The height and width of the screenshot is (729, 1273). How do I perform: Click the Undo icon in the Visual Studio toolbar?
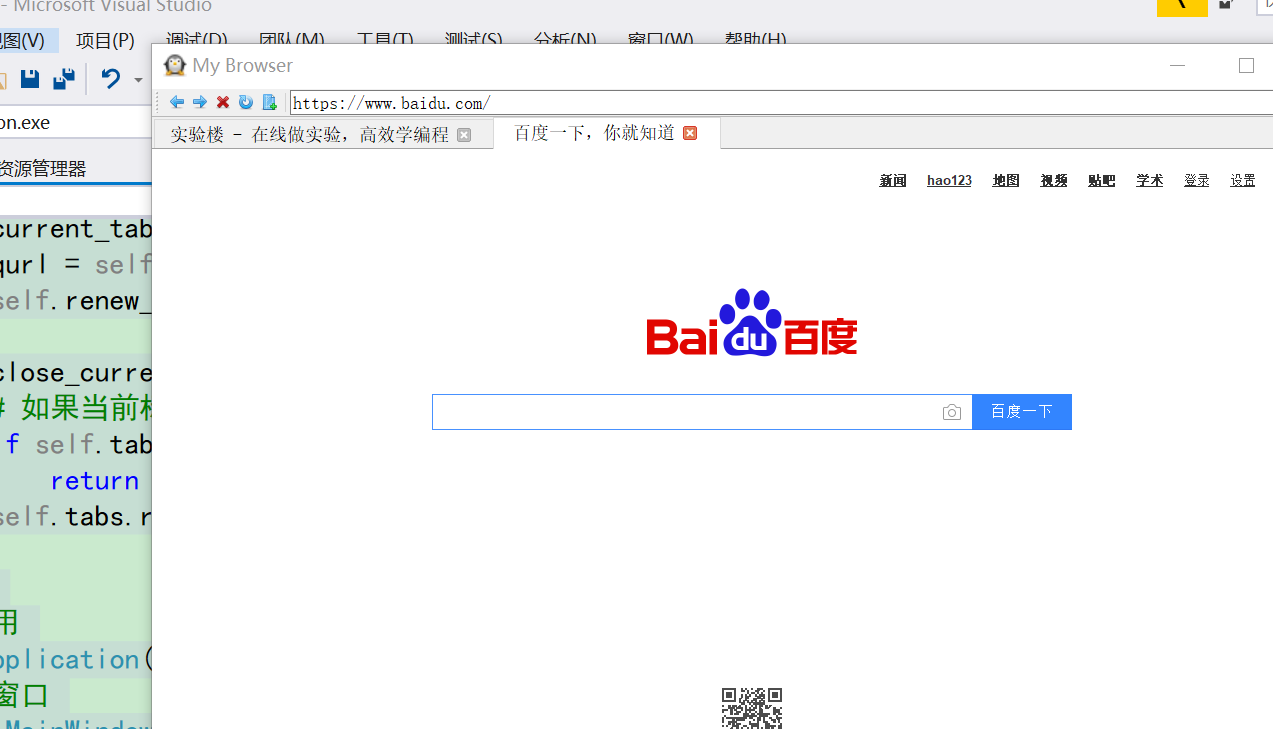coord(111,79)
